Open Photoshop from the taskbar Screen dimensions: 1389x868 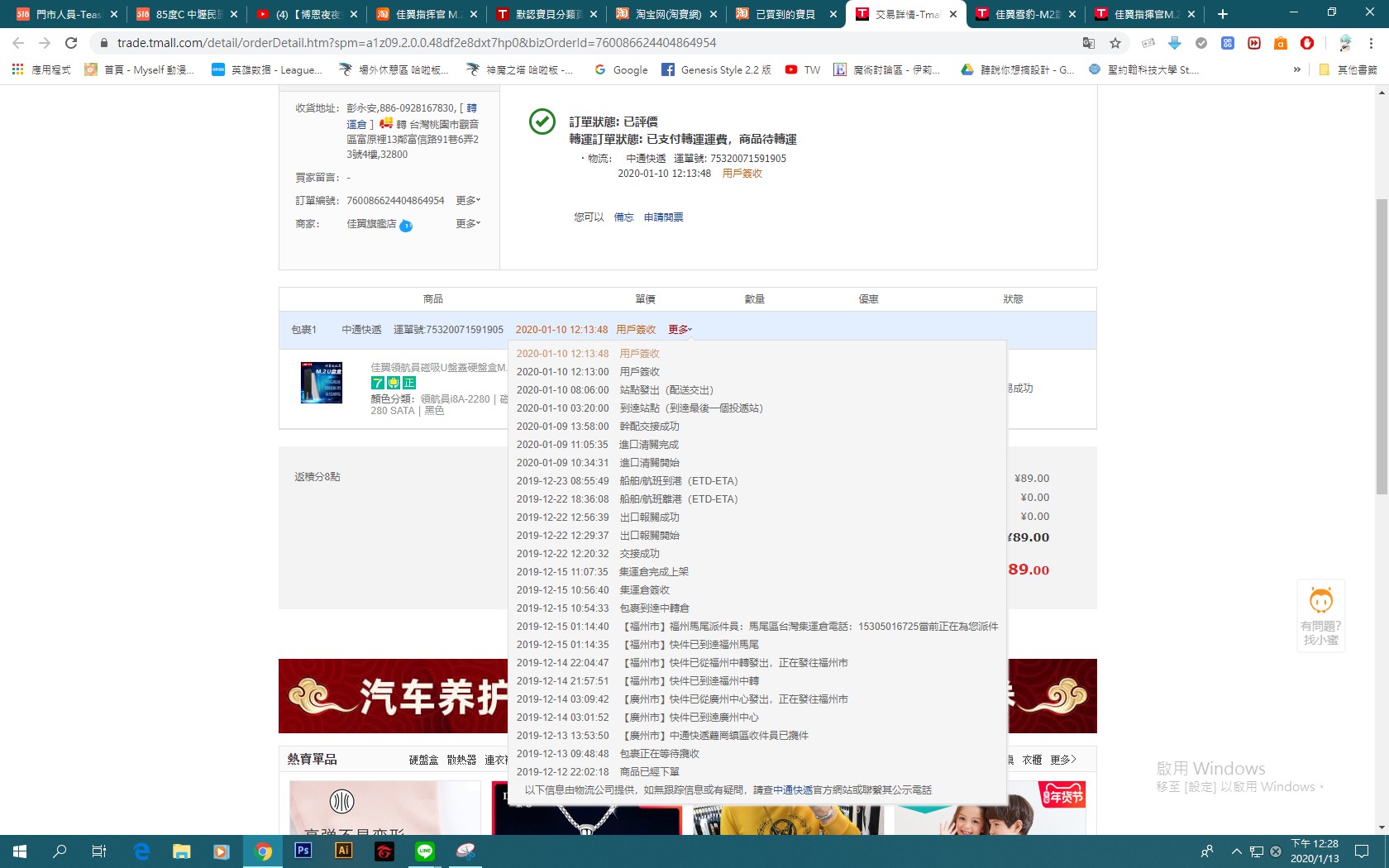(303, 851)
